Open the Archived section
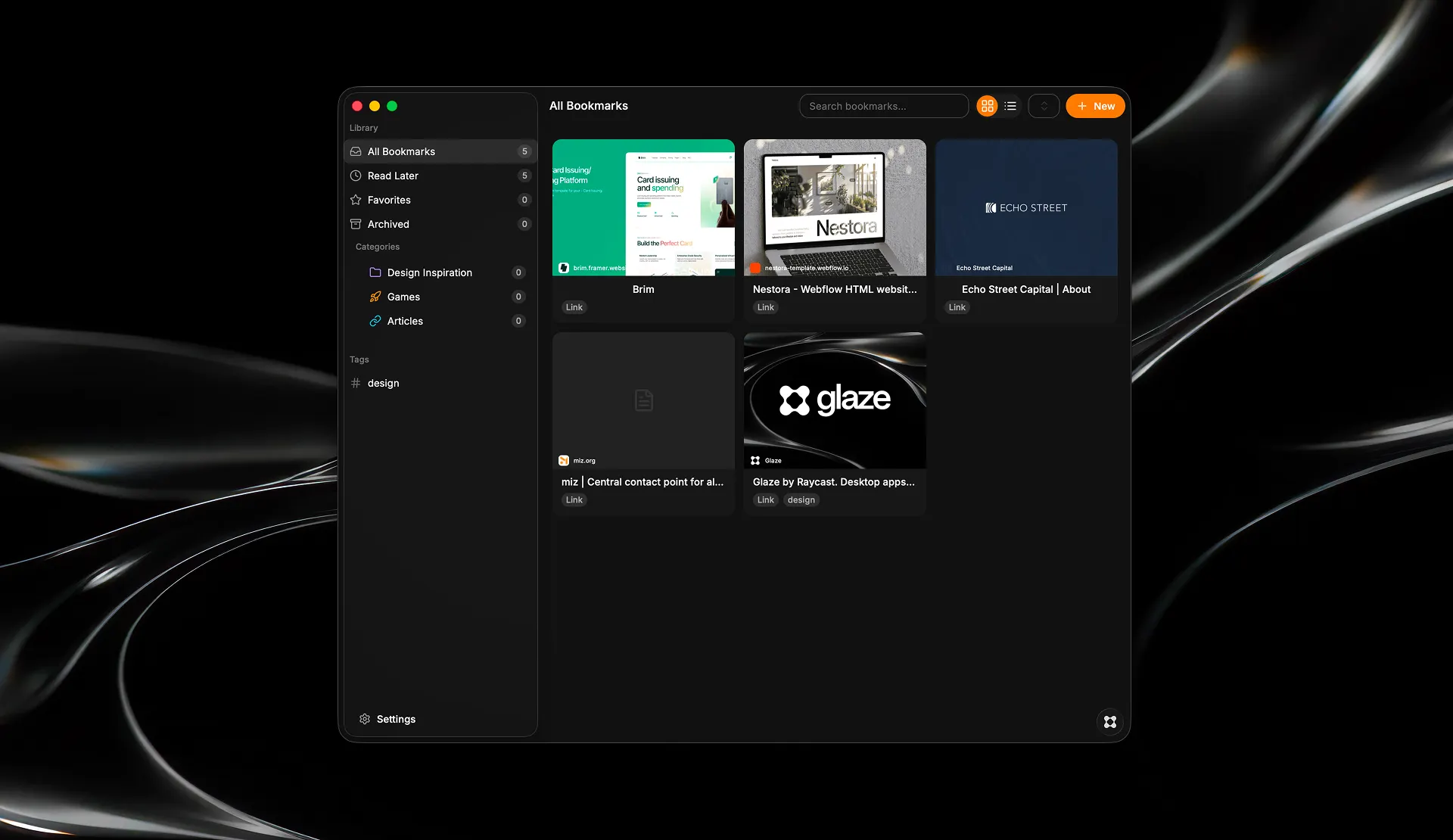 [x=440, y=224]
